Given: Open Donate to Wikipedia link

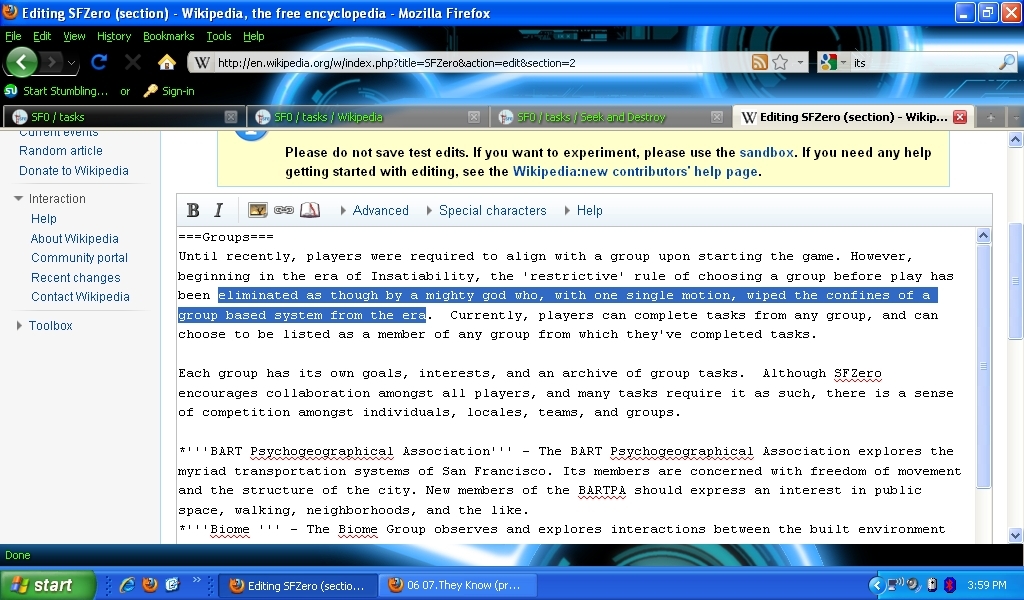Looking at the screenshot, I should [74, 171].
